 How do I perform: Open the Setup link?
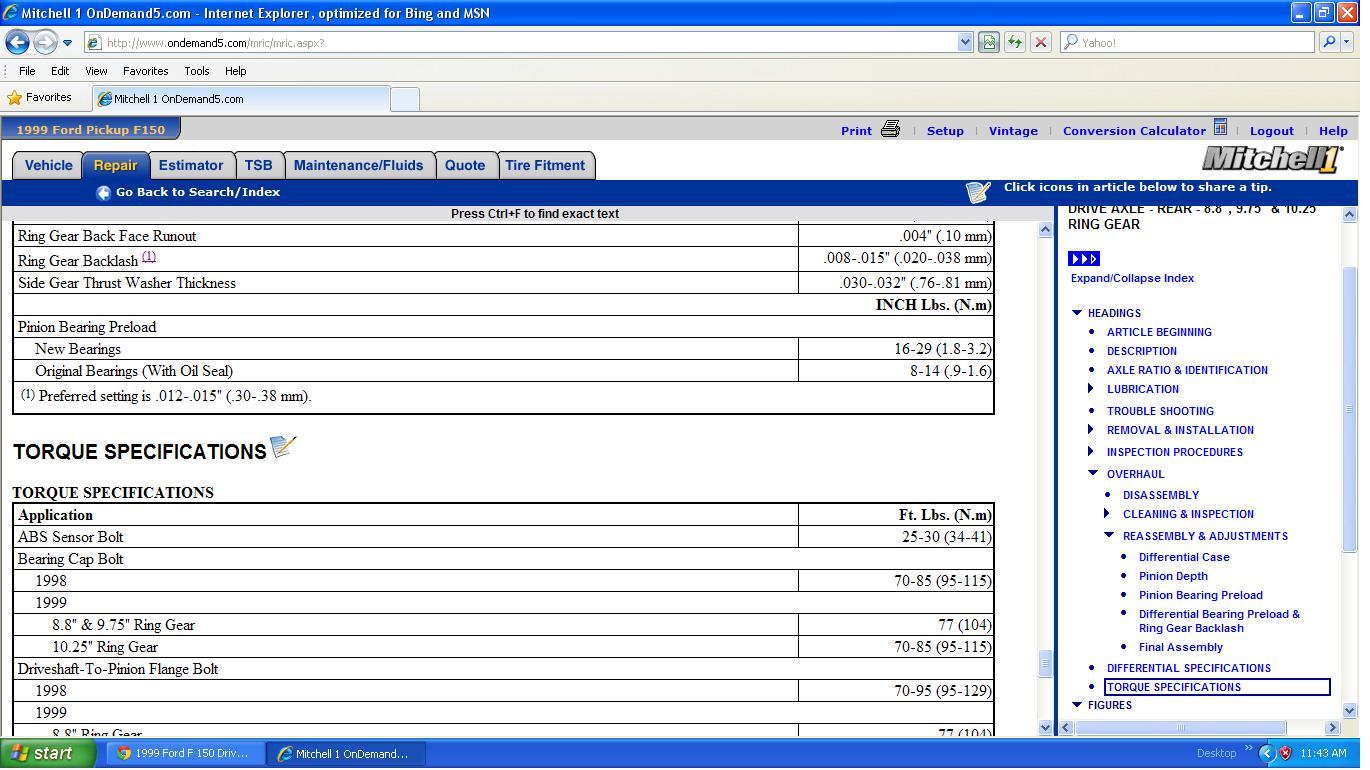tap(945, 131)
